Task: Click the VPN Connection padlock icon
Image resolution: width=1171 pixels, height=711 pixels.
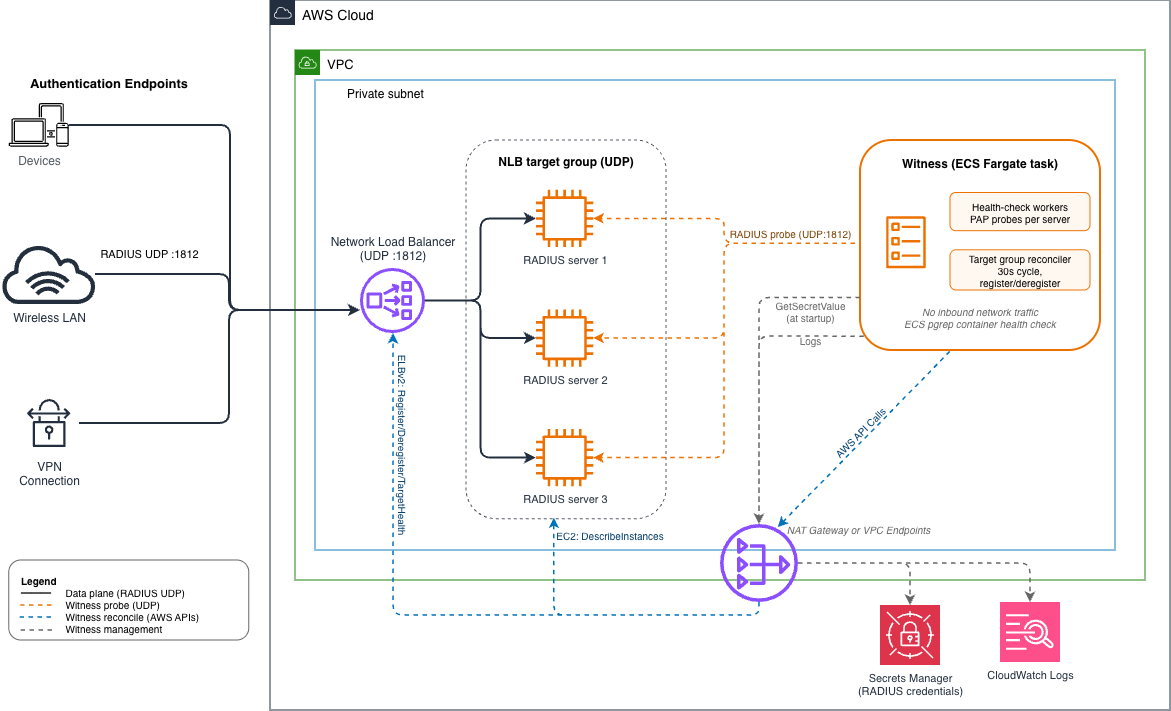Action: tap(49, 423)
